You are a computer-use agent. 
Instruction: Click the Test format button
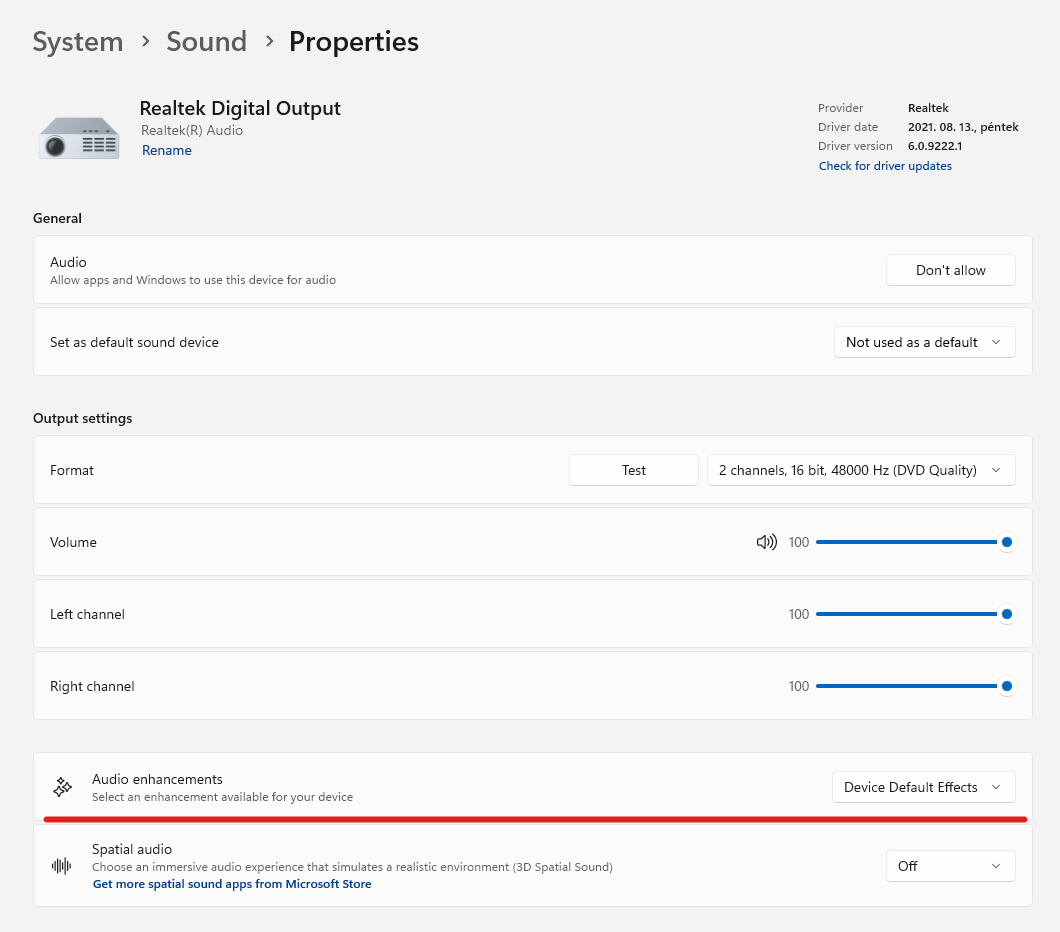634,470
